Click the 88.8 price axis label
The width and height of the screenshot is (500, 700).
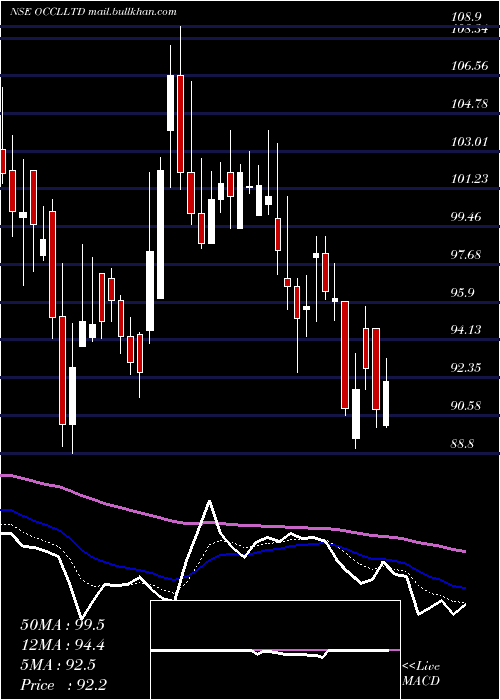pyautogui.click(x=462, y=444)
